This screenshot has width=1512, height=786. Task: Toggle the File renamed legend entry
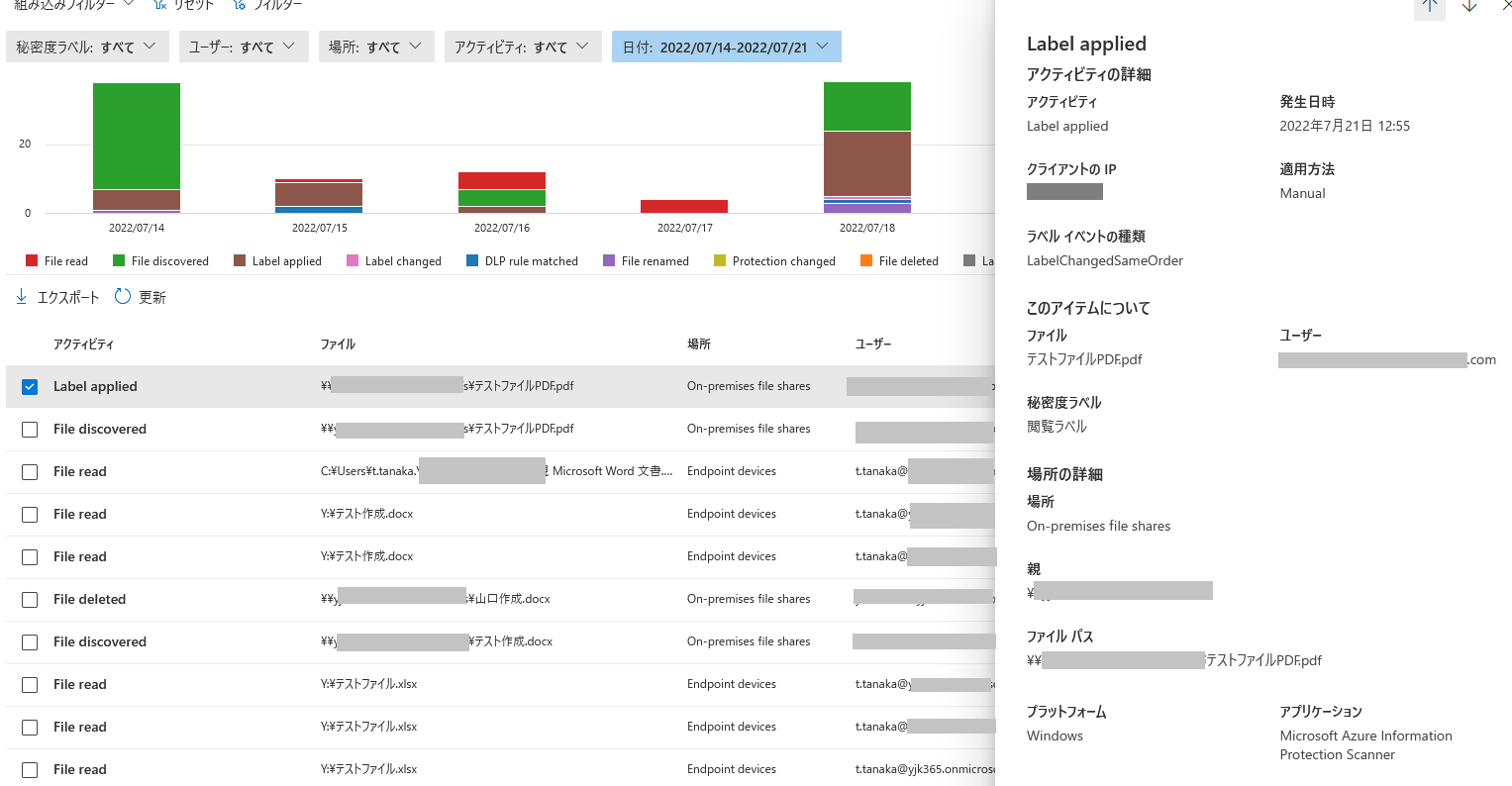(646, 260)
